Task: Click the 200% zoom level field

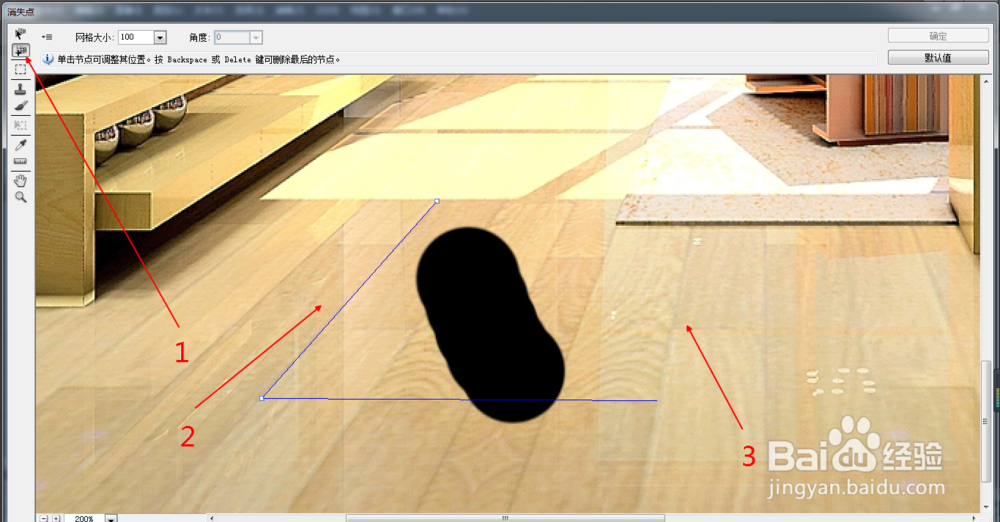Action: [84, 518]
